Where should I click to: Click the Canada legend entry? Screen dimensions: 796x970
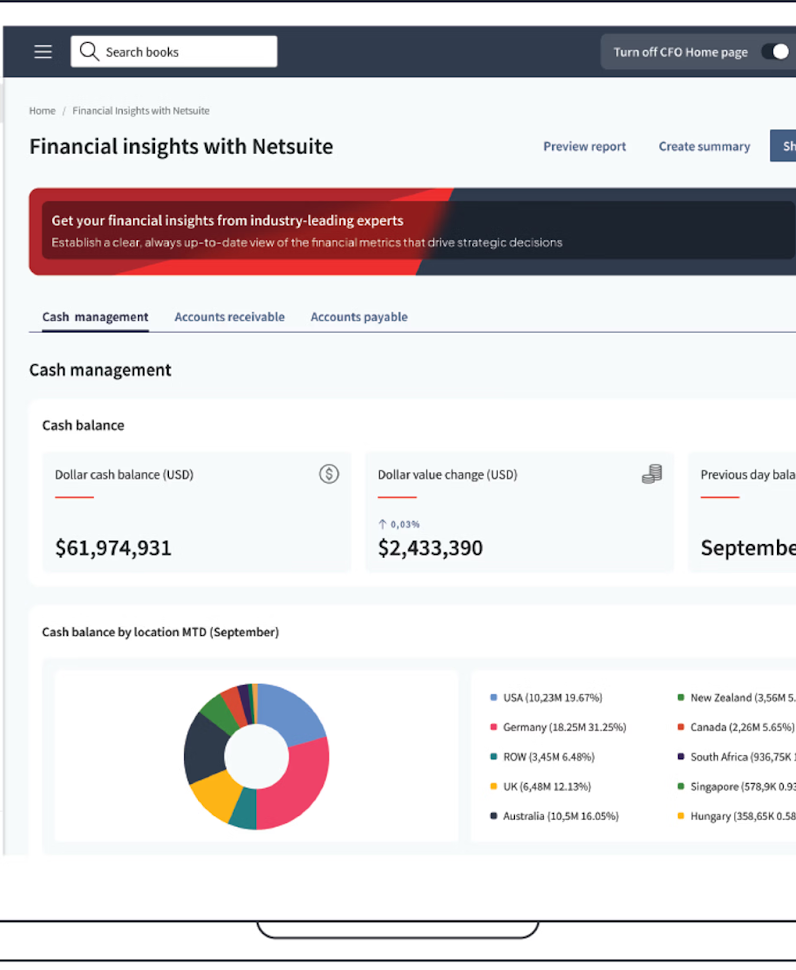click(736, 728)
